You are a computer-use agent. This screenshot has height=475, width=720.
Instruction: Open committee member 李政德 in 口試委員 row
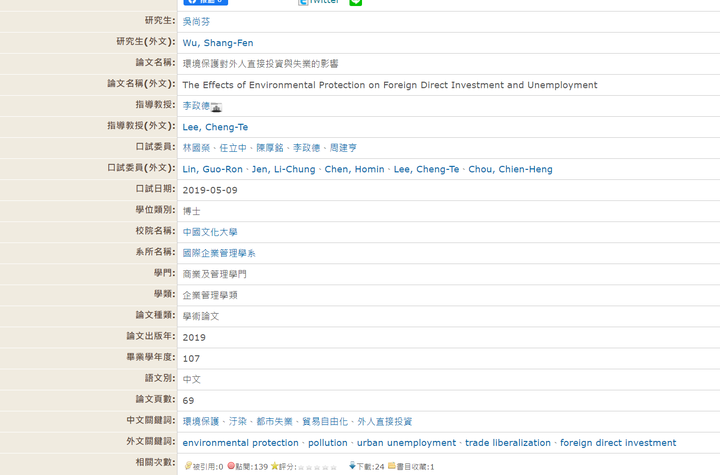[x=306, y=148]
